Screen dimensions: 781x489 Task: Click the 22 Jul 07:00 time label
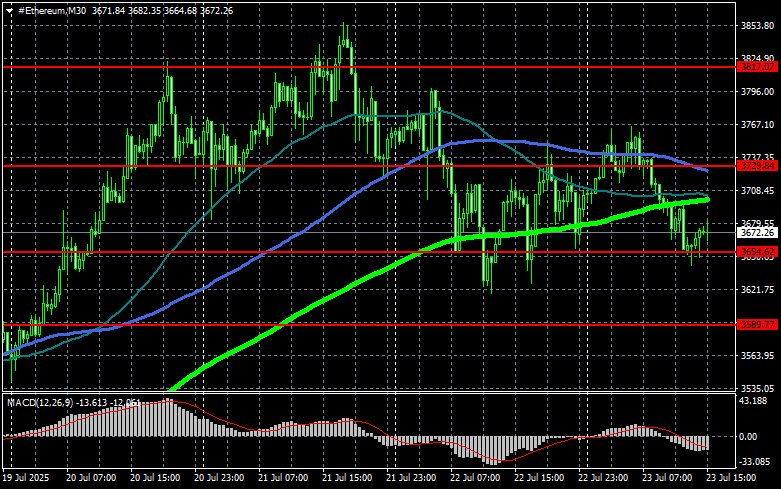coord(475,478)
